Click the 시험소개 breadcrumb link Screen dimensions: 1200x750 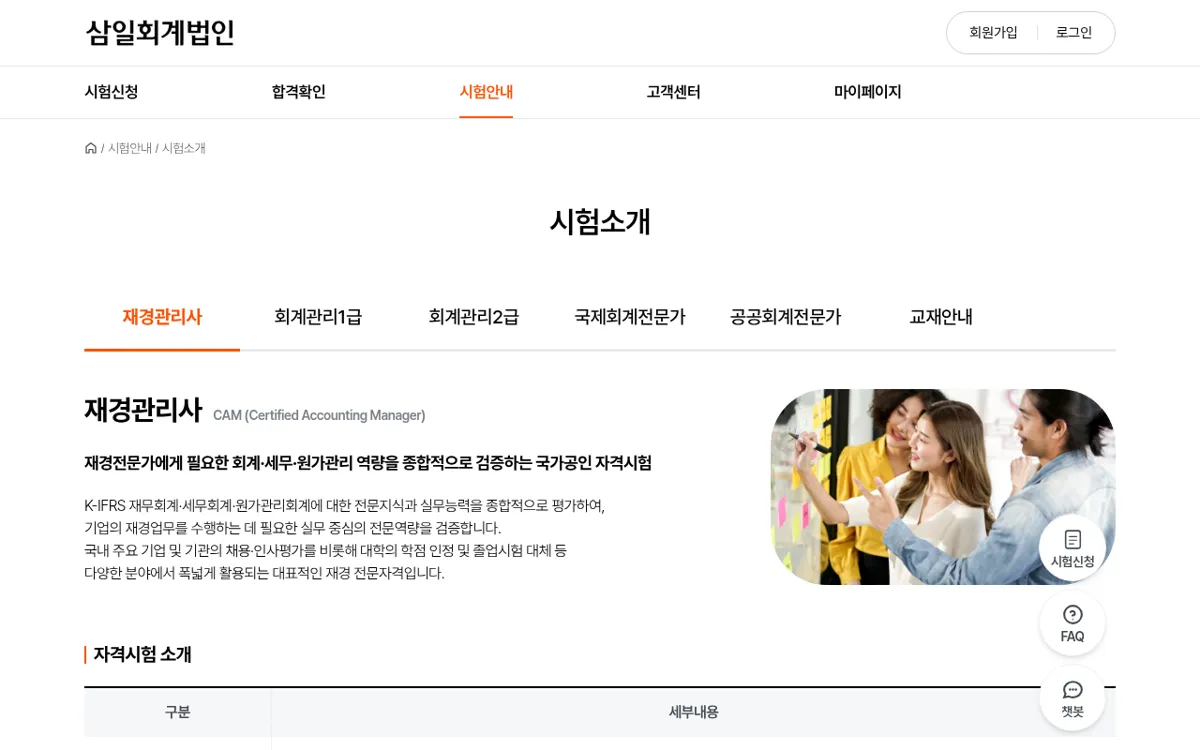tap(184, 148)
